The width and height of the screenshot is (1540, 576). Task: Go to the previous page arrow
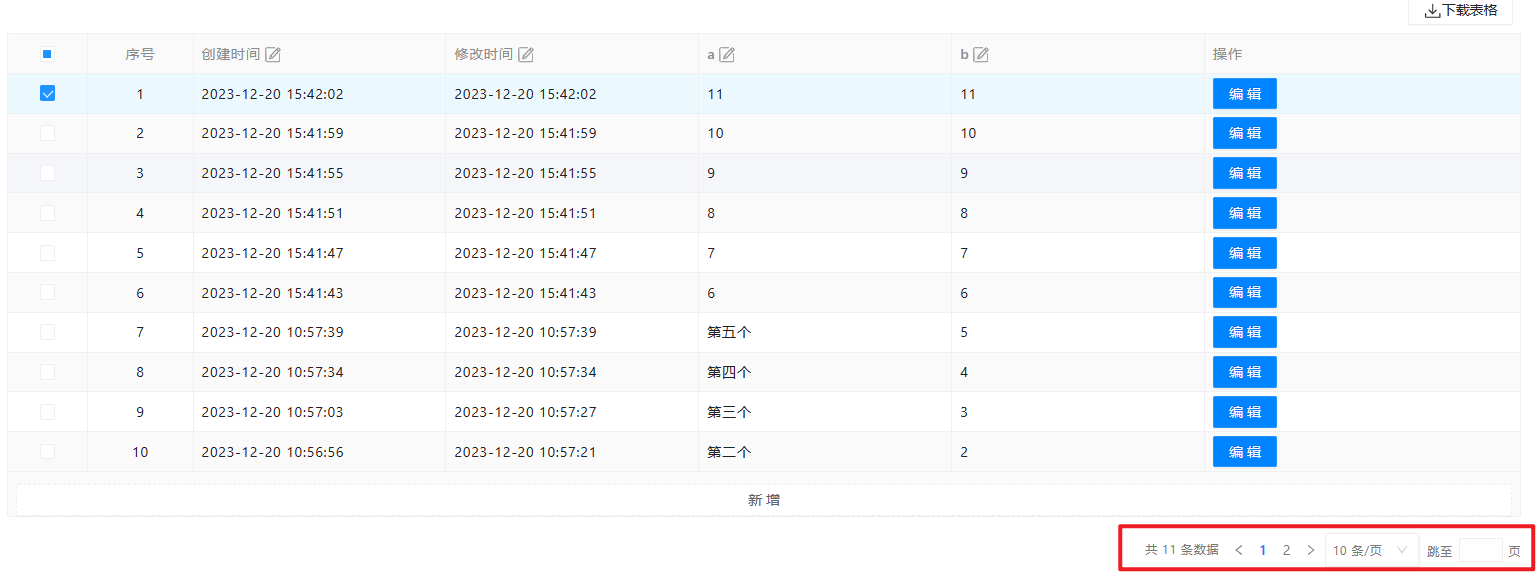[x=1239, y=550]
